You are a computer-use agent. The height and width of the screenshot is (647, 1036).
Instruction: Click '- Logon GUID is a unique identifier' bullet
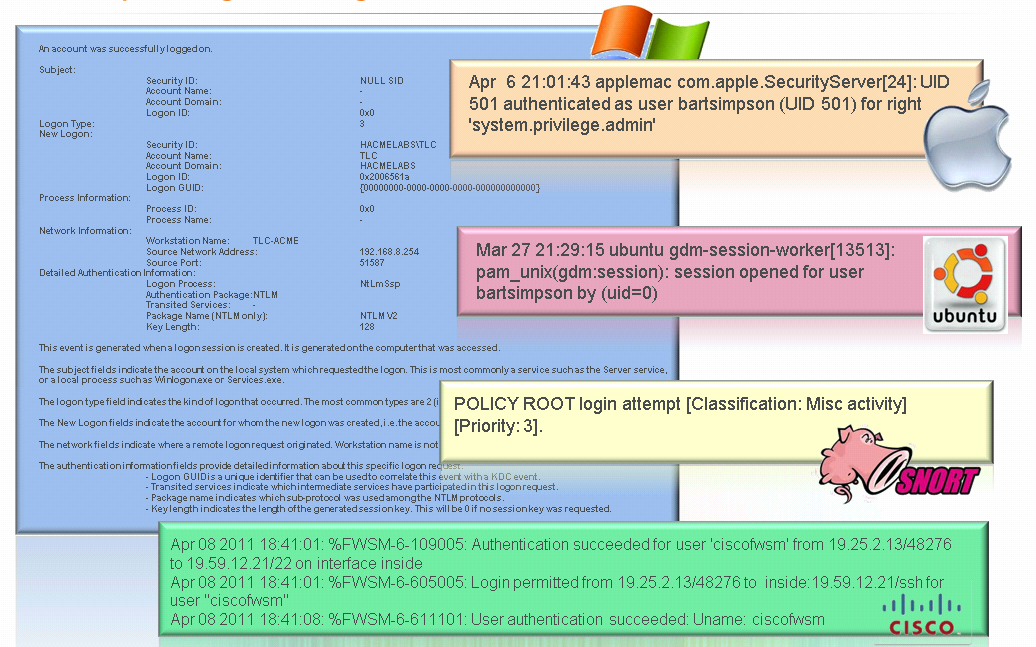click(x=343, y=476)
